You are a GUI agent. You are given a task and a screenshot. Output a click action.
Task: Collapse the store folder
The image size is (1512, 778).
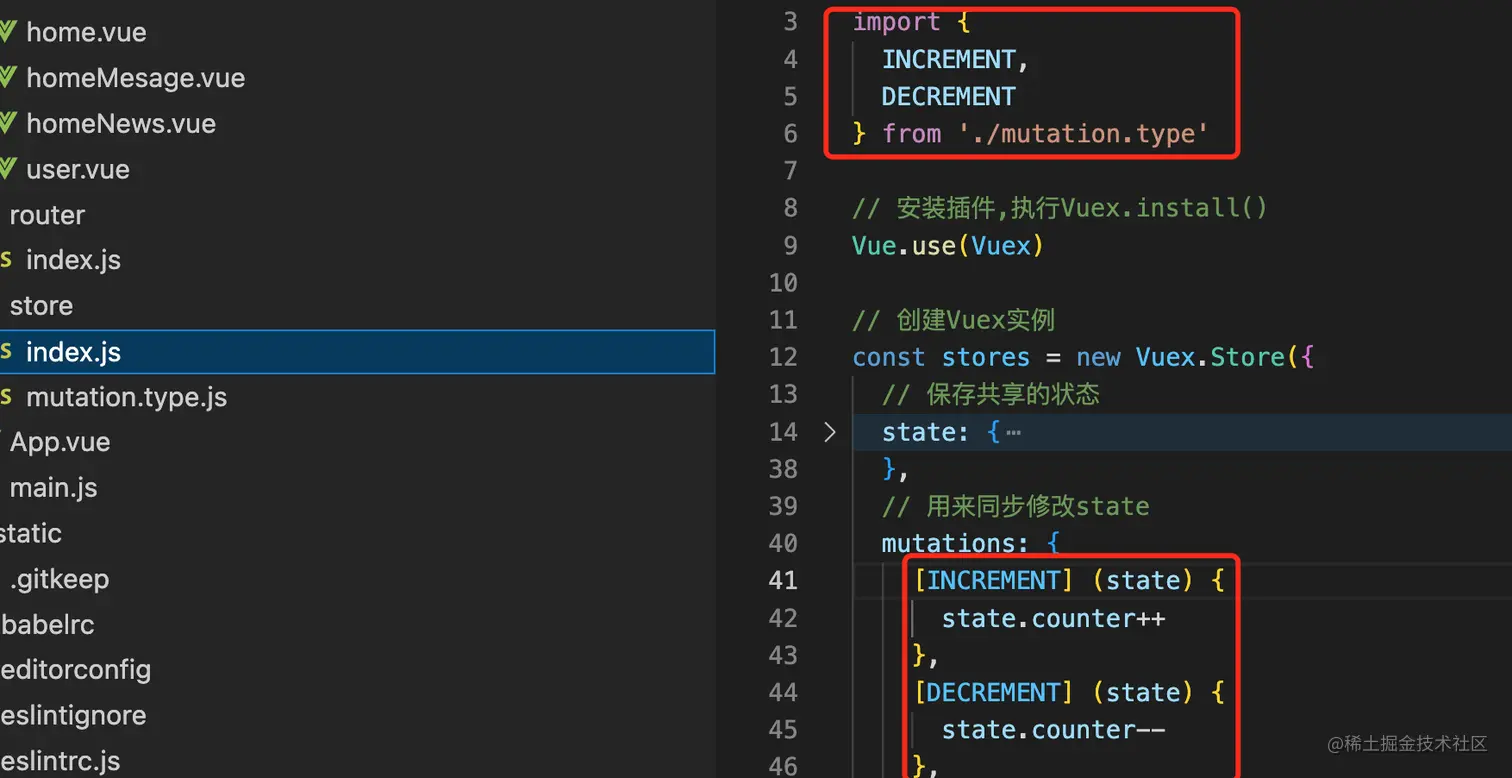[x=41, y=306]
